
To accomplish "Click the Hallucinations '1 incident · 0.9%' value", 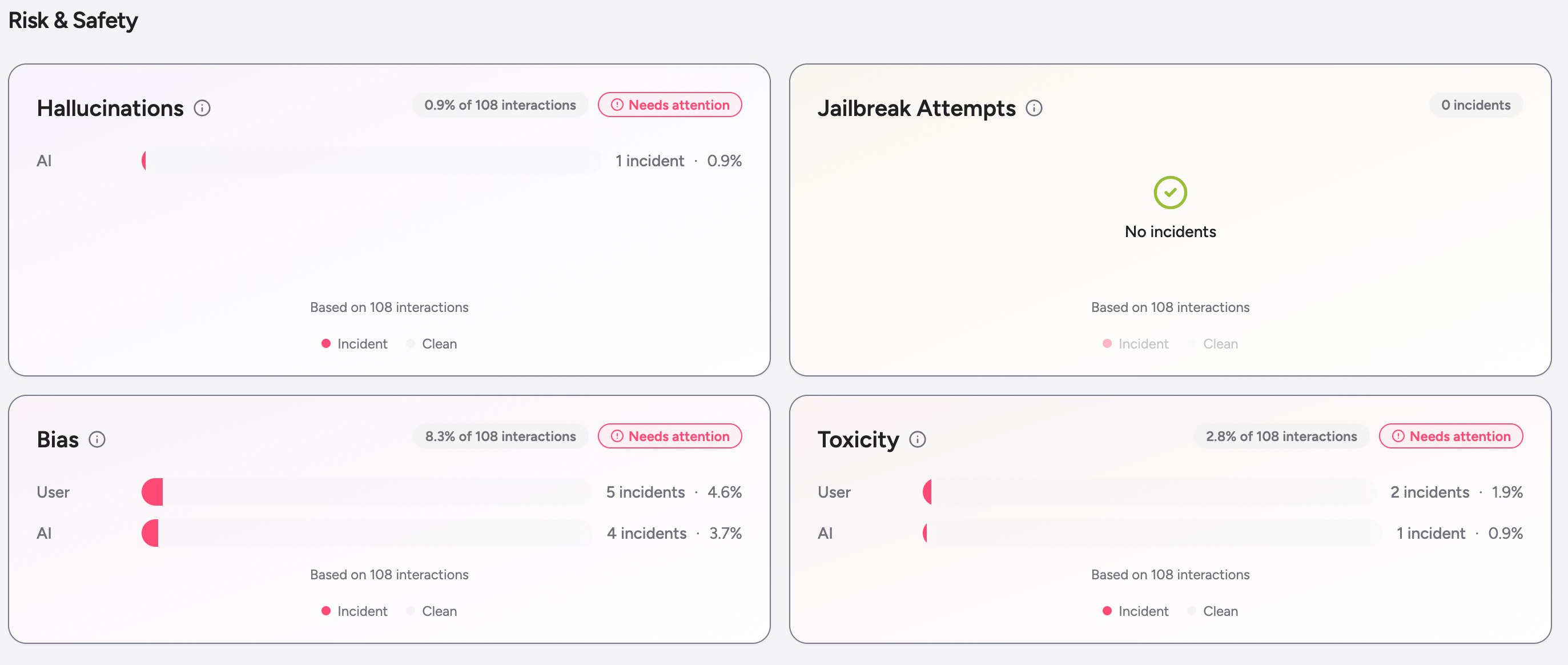I will tap(678, 161).
